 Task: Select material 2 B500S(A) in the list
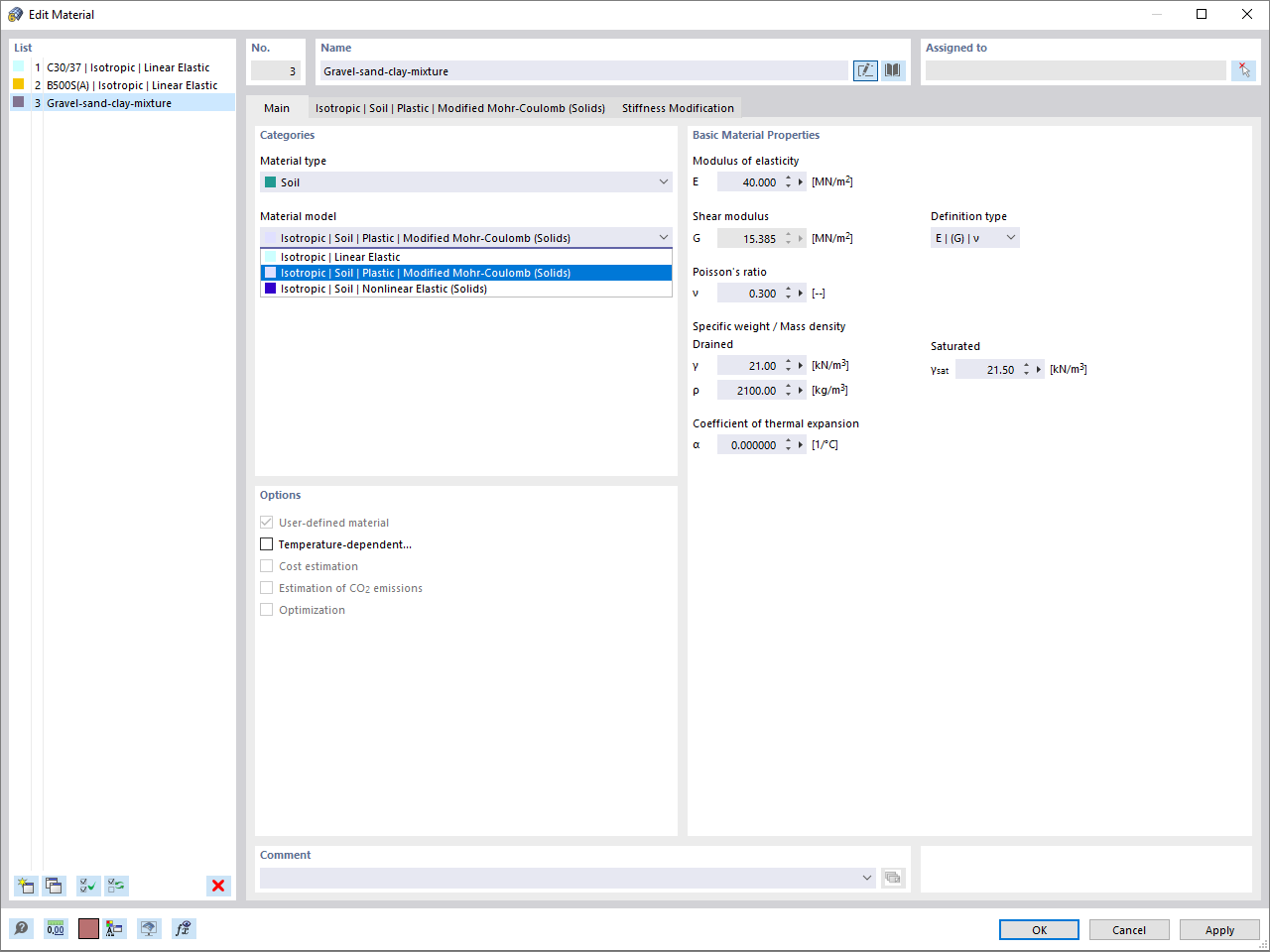point(123,85)
